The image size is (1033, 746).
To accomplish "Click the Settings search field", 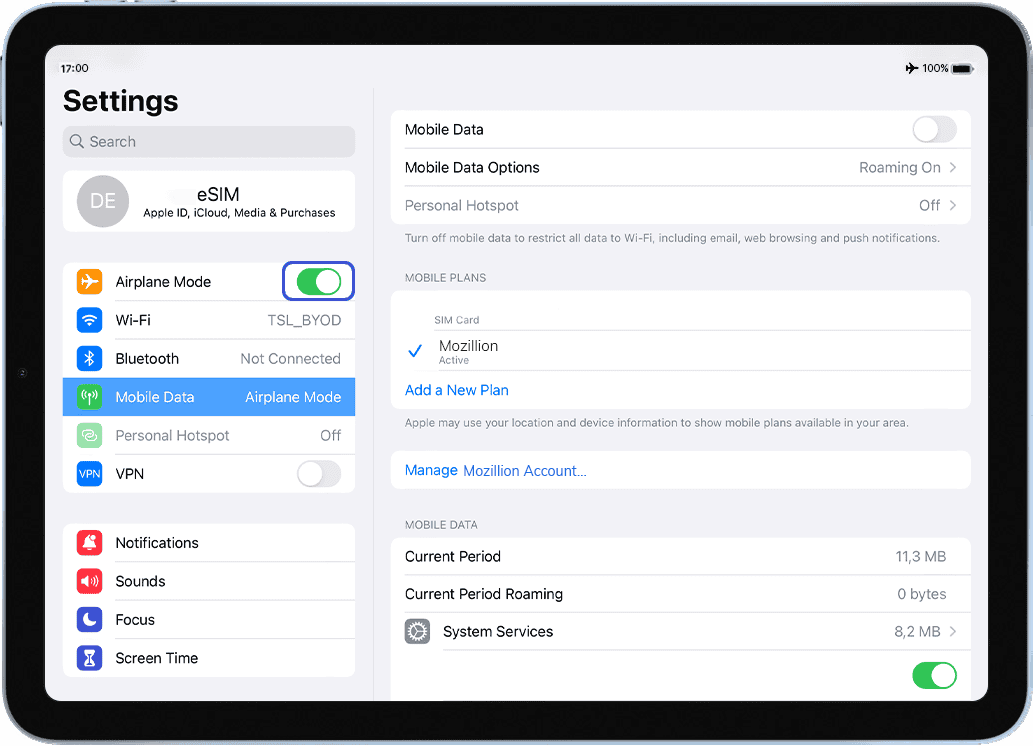I will pyautogui.click(x=209, y=142).
